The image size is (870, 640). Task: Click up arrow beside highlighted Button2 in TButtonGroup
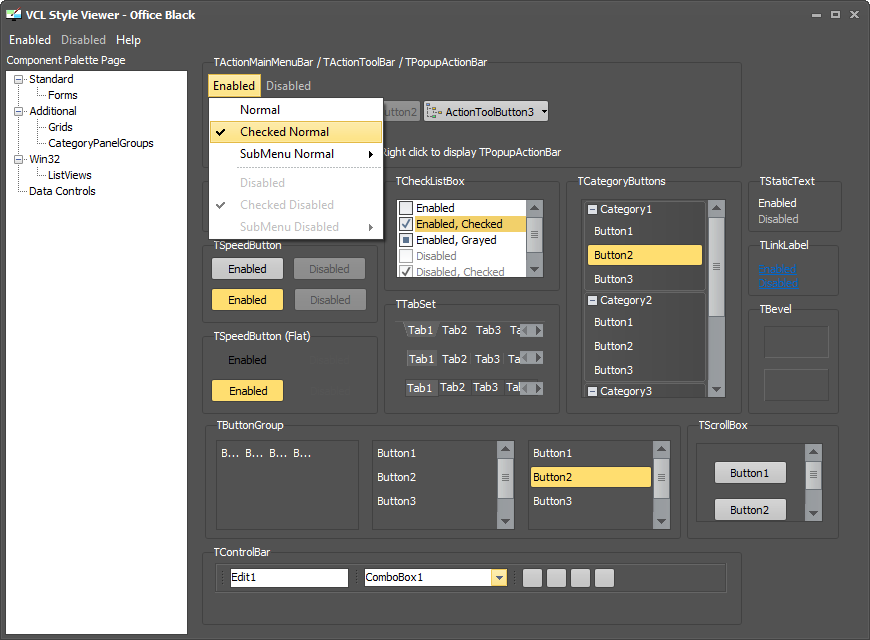click(x=661, y=449)
